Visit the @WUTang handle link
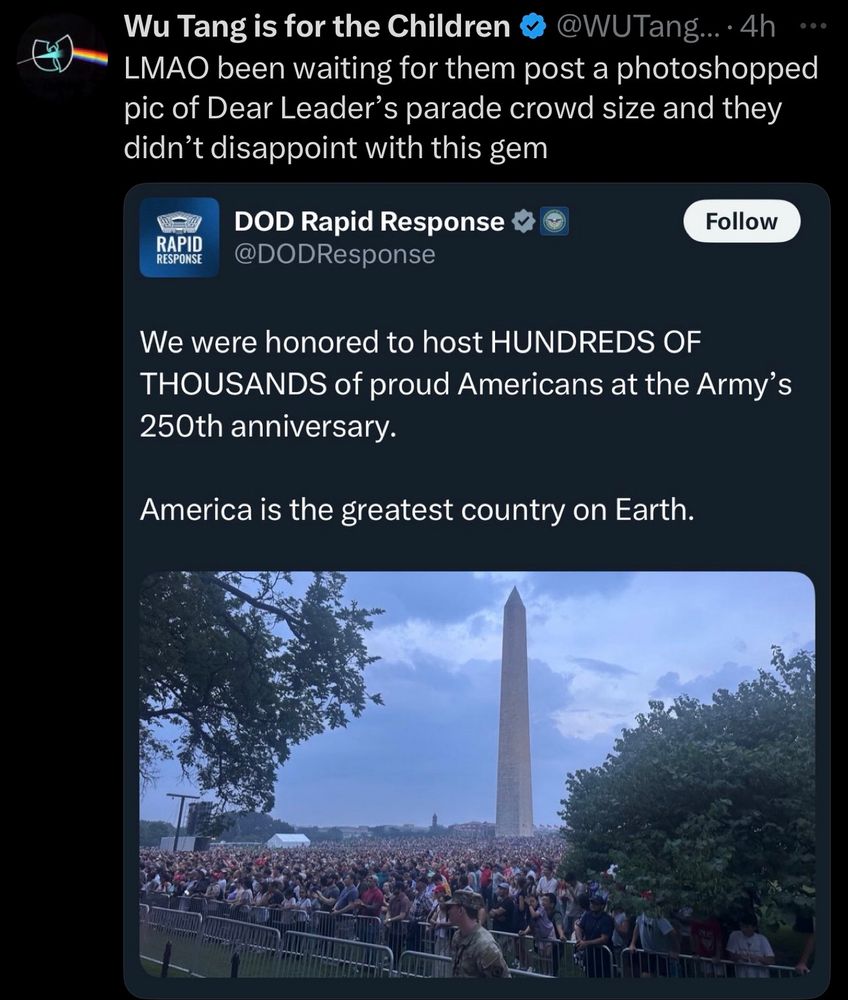Screen dimensions: 848x1000 tap(636, 27)
